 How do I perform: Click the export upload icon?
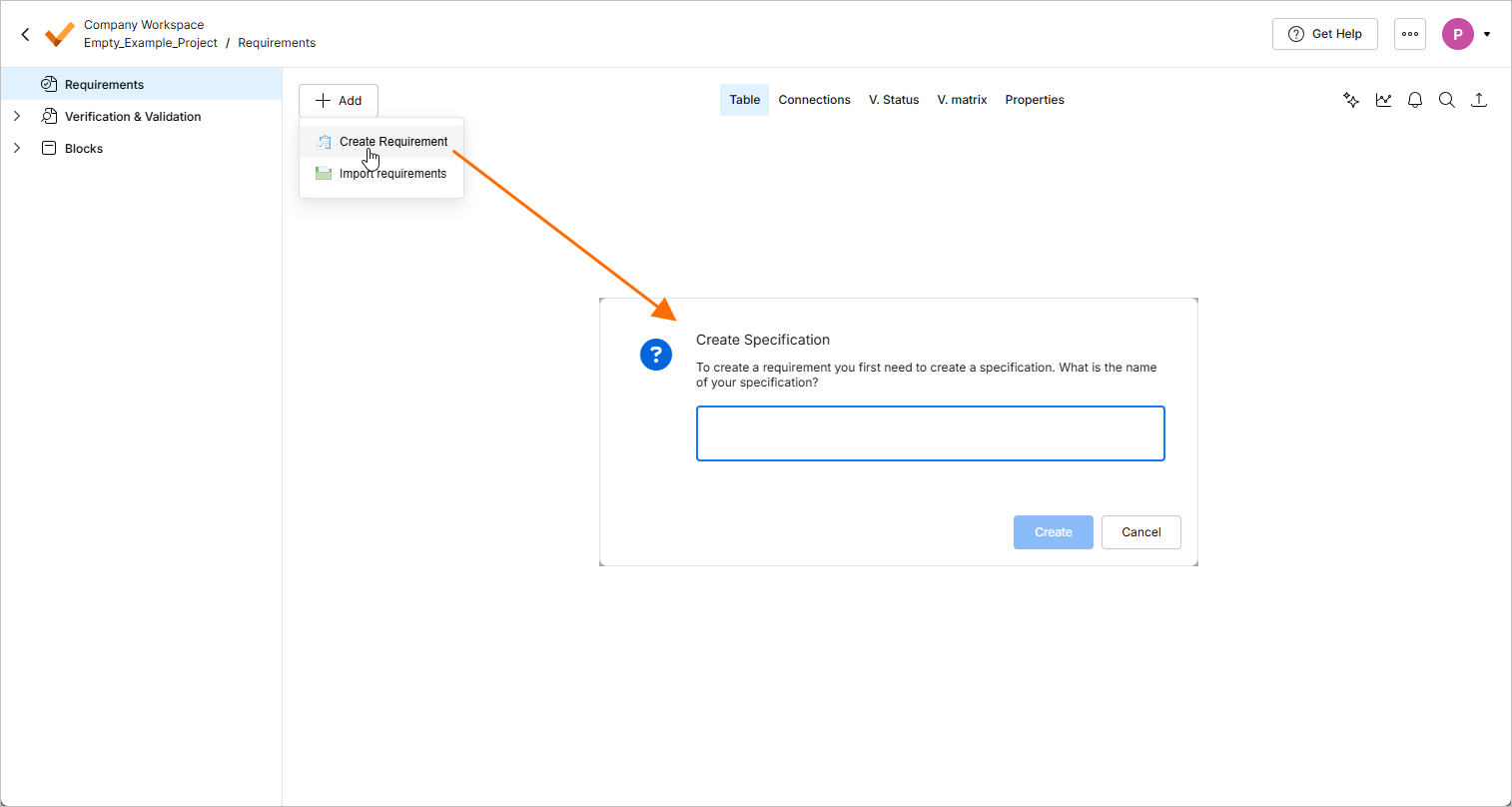pos(1479,100)
